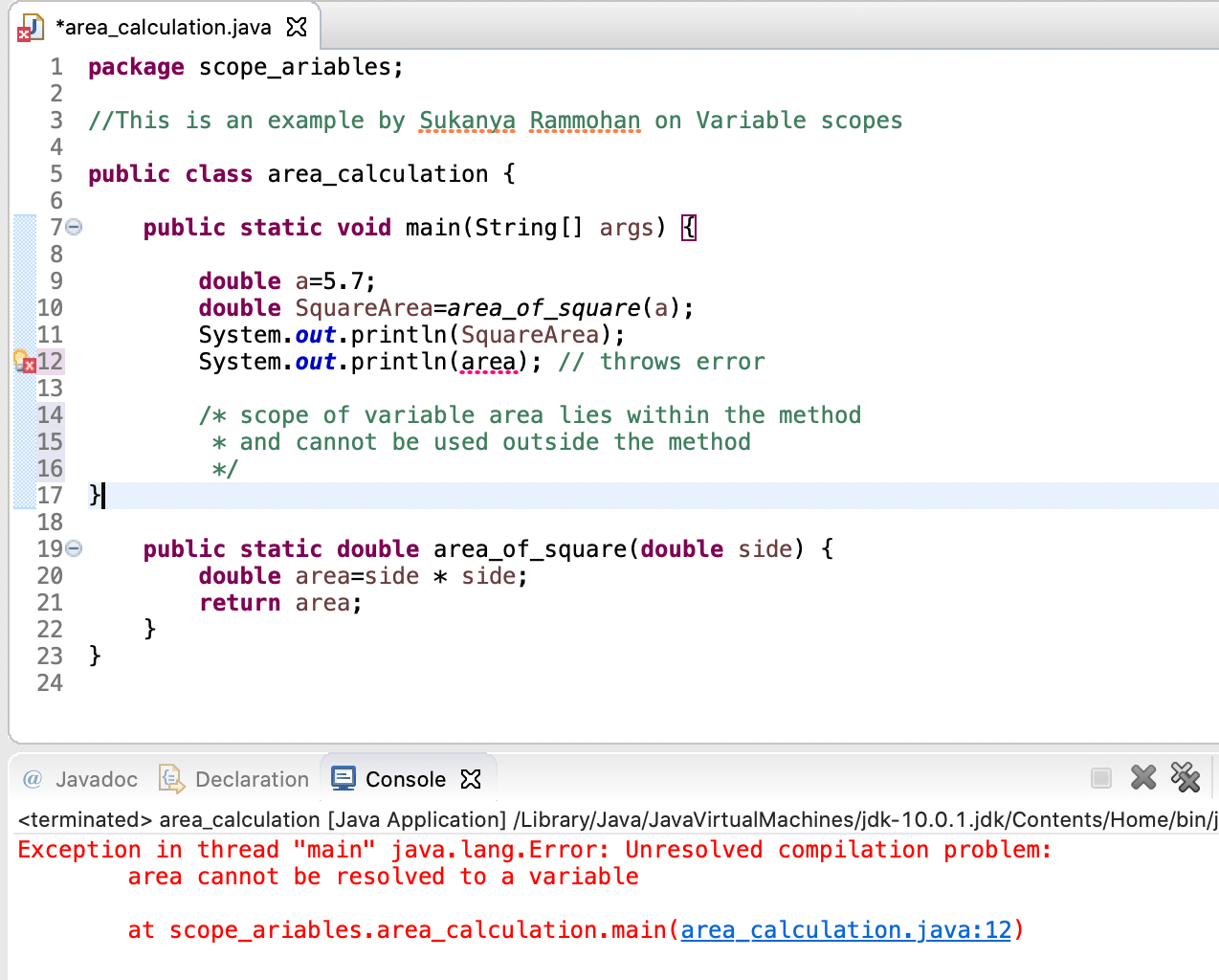The width and height of the screenshot is (1219, 980).
Task: Click Remove All Terminated Launches double-X icon
Action: [1186, 778]
